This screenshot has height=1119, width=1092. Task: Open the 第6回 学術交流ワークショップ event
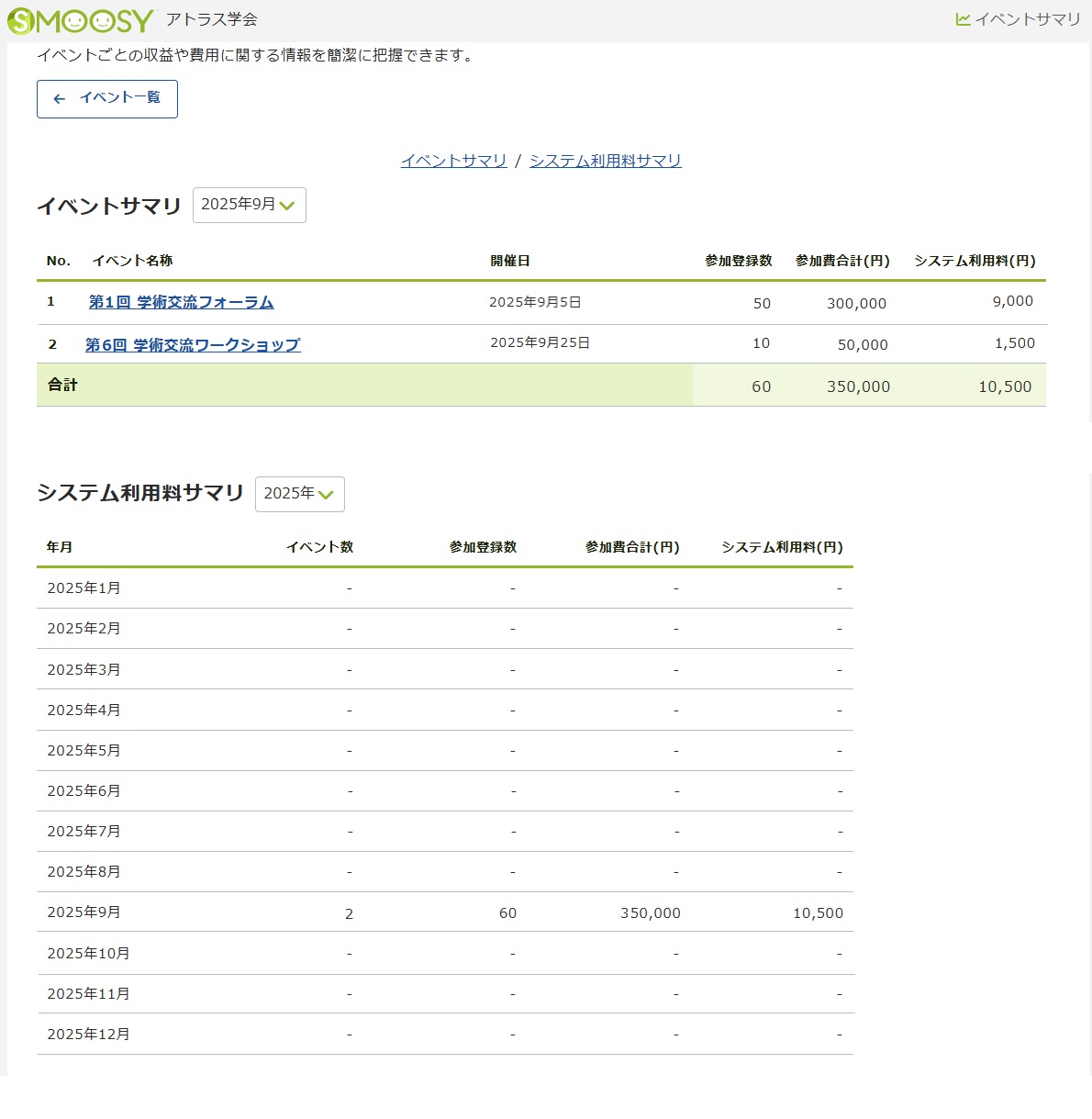click(x=193, y=345)
